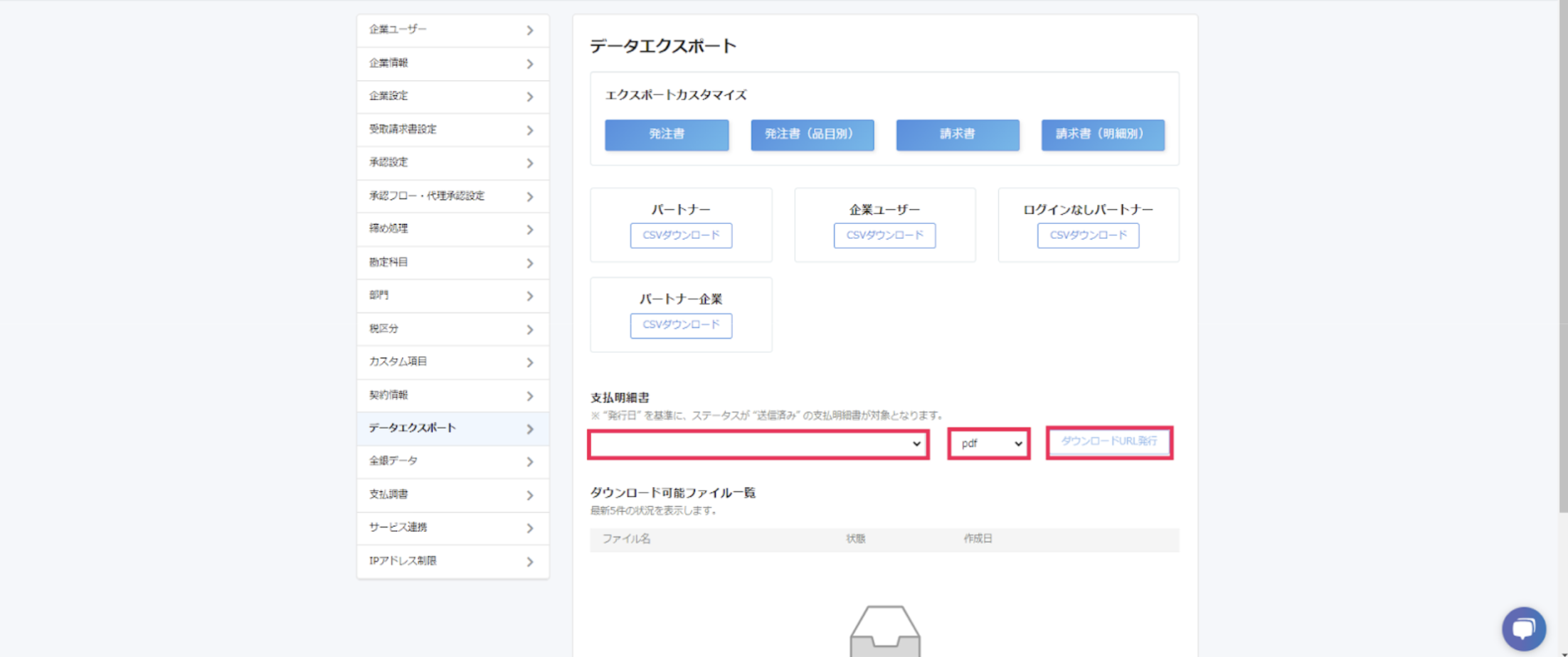The image size is (1568, 657).
Task: Open the サービス連携 menu item
Action: tap(452, 528)
